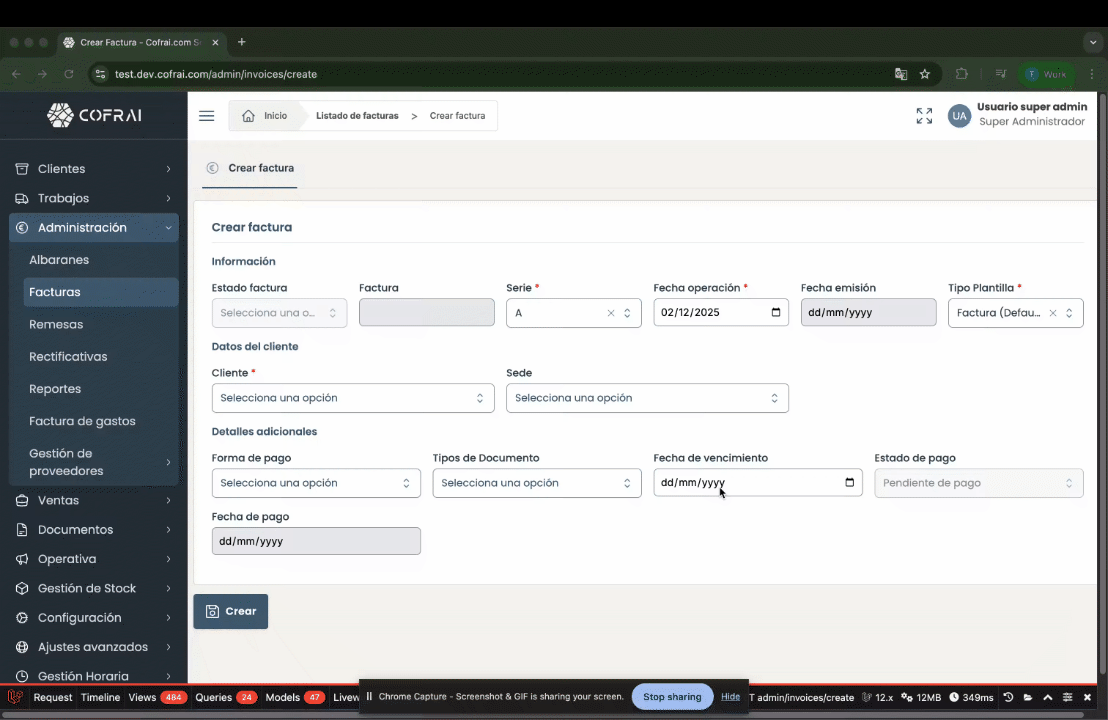Clear the Serie selection with X
Screen dimensions: 1108x720
pyautogui.click(x=611, y=313)
